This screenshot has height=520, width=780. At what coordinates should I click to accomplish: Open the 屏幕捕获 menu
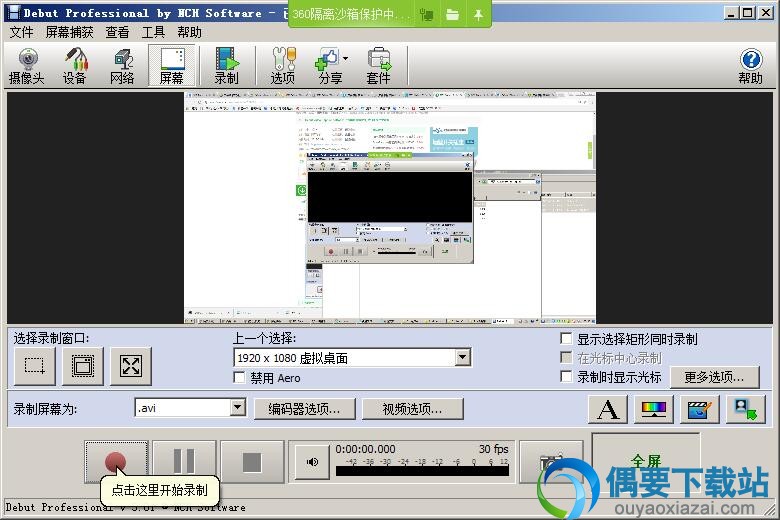pos(69,32)
